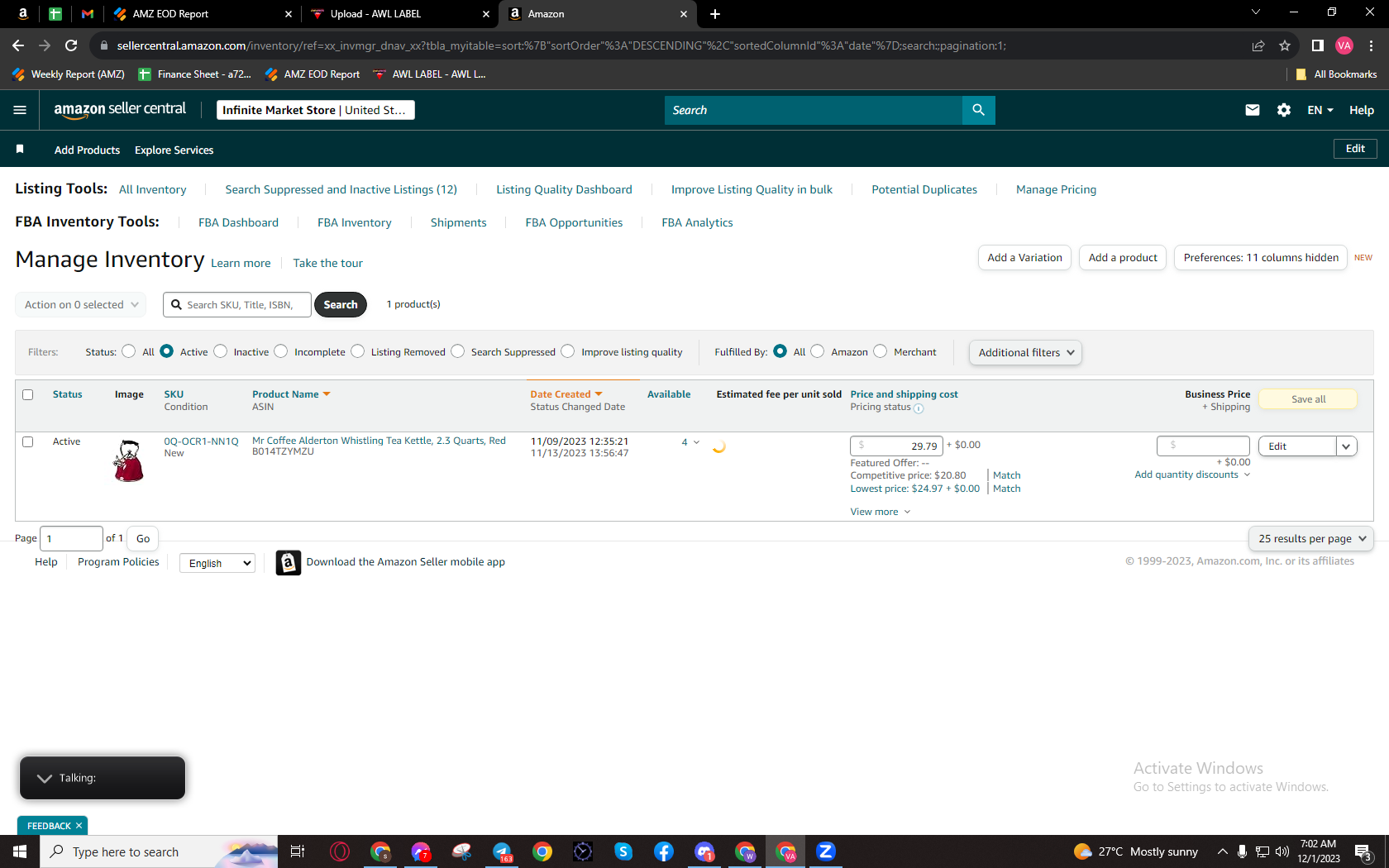Open the Chrome profile avatar
This screenshot has height=868, width=1389.
[1344, 45]
